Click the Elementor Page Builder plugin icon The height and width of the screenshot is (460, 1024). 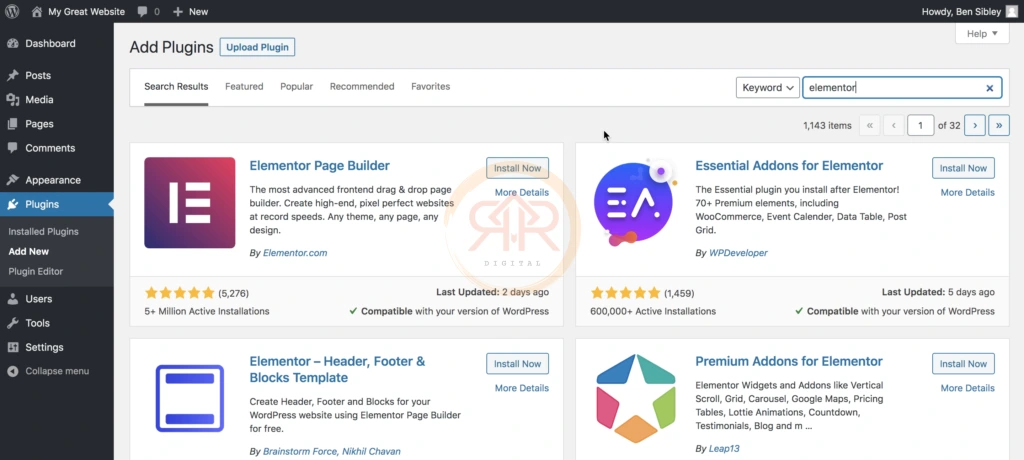[x=190, y=202]
